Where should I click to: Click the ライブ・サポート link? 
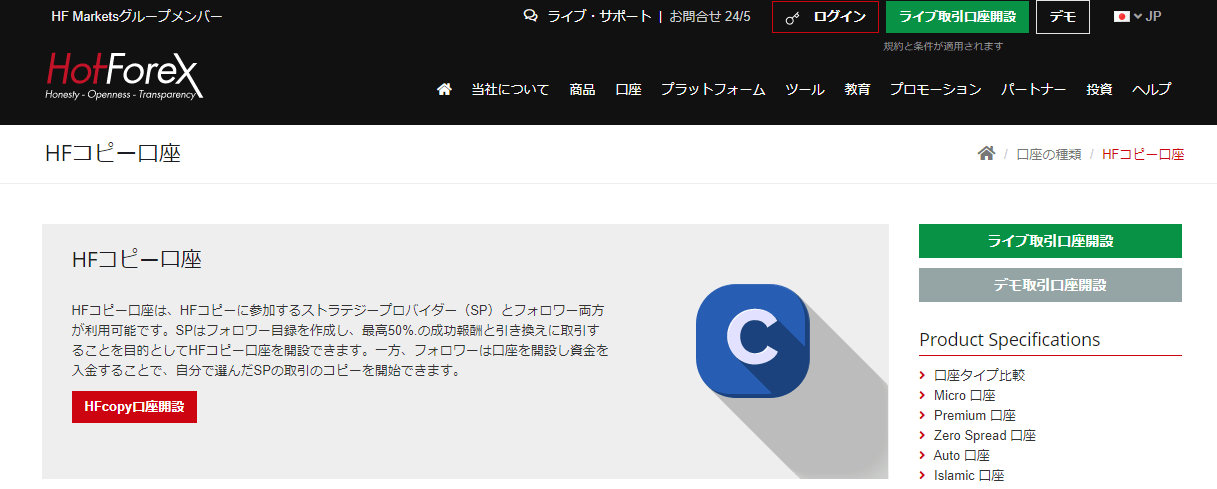coord(599,17)
